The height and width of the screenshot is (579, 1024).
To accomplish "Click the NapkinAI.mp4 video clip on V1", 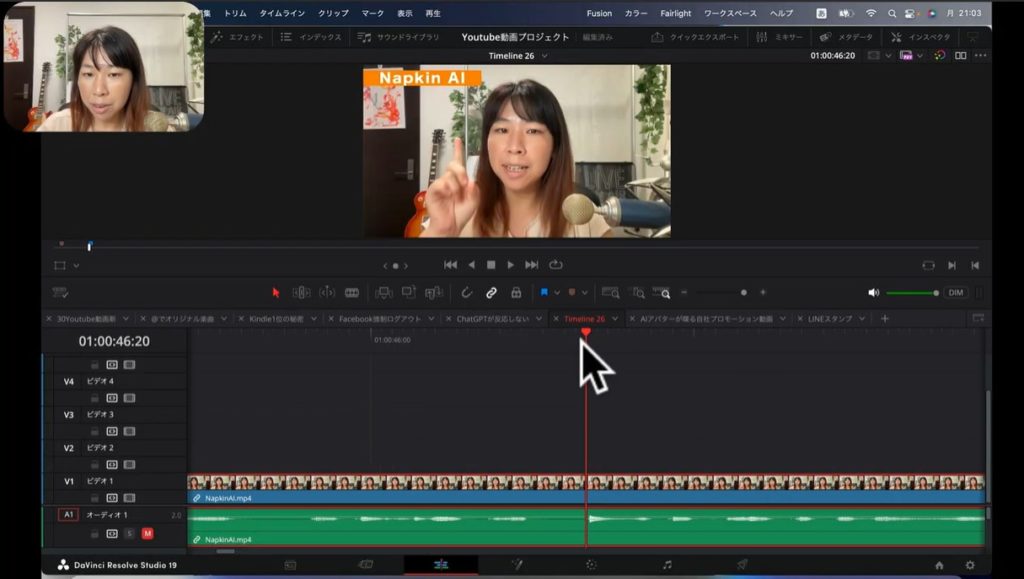I will point(400,489).
